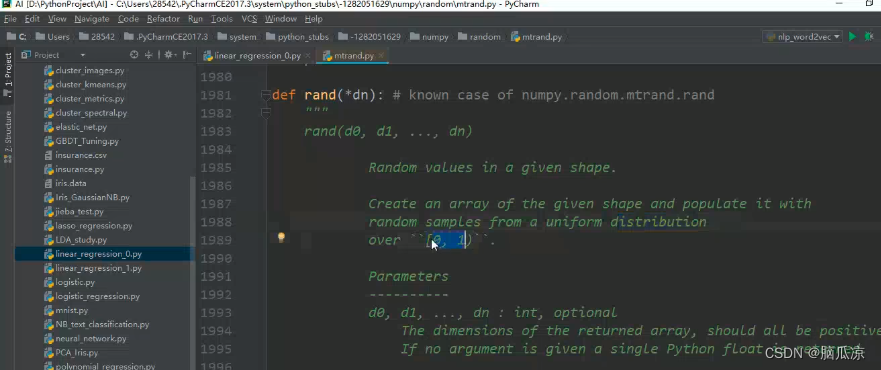Select logistic.py in the project tree

pos(70,282)
